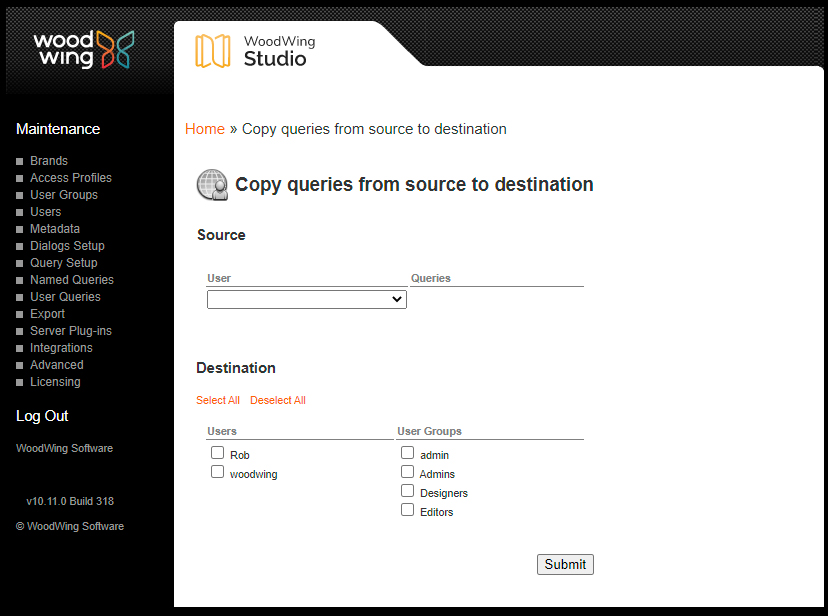The width and height of the screenshot is (828, 616).
Task: Click the Users column header under Destination
Action: pyautogui.click(x=222, y=431)
